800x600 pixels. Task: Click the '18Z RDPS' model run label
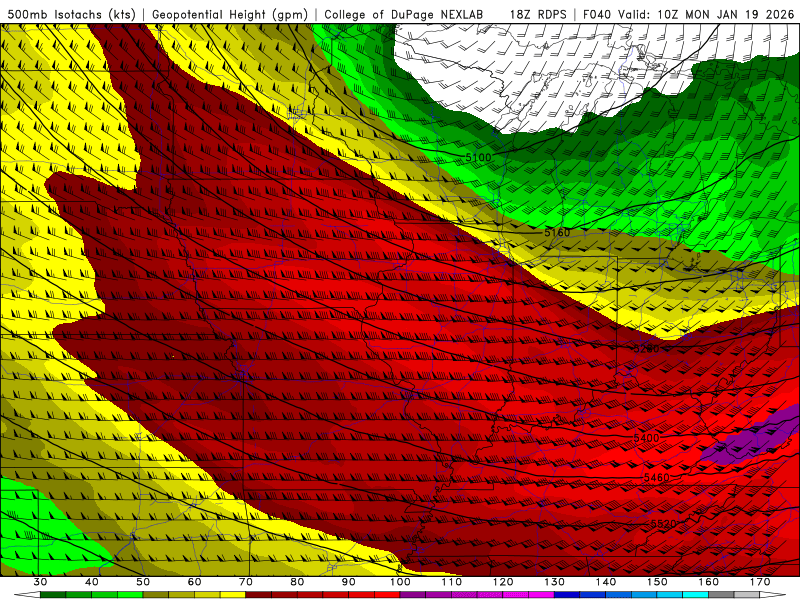(538, 14)
